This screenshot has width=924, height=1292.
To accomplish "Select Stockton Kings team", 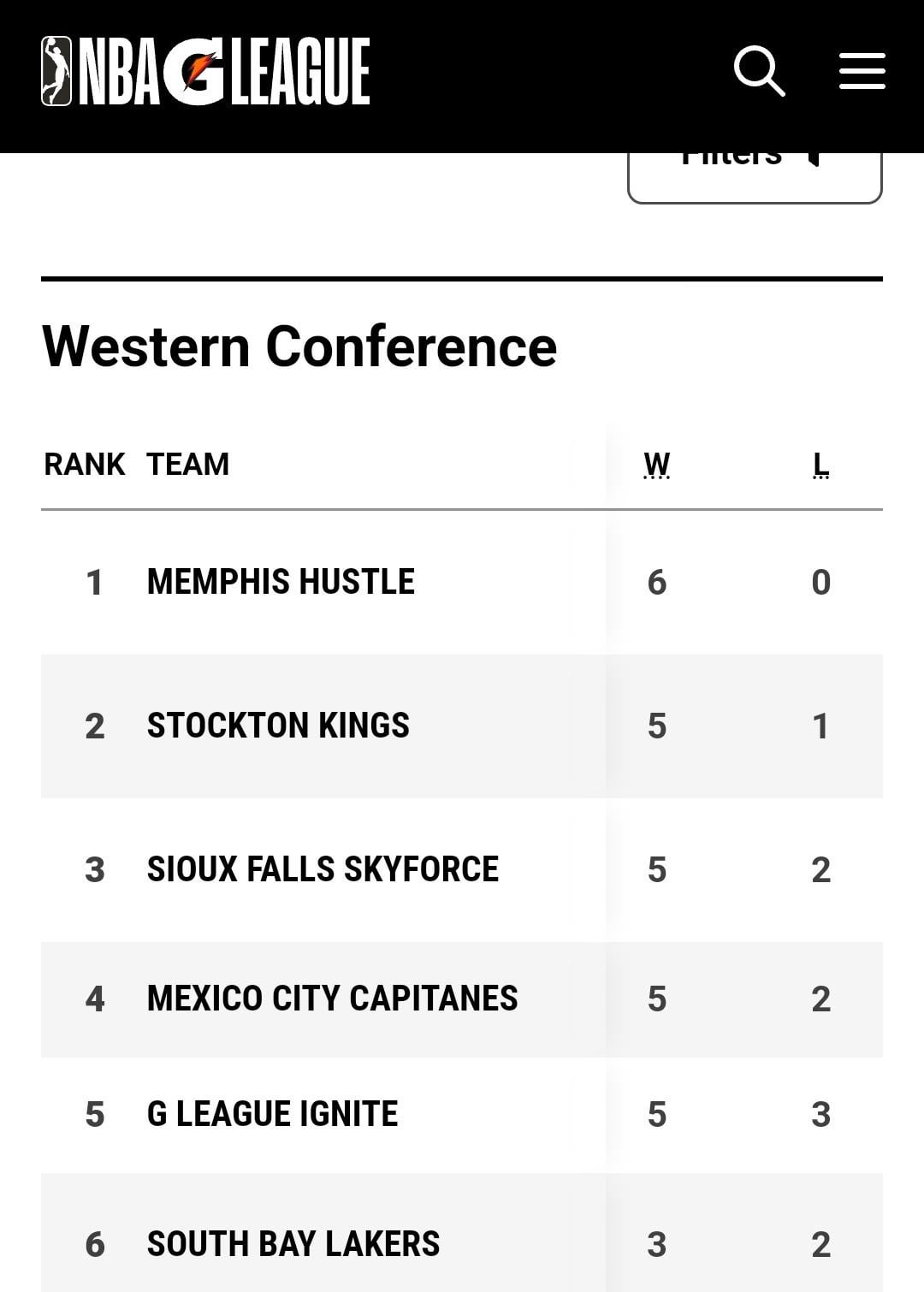I will [278, 726].
